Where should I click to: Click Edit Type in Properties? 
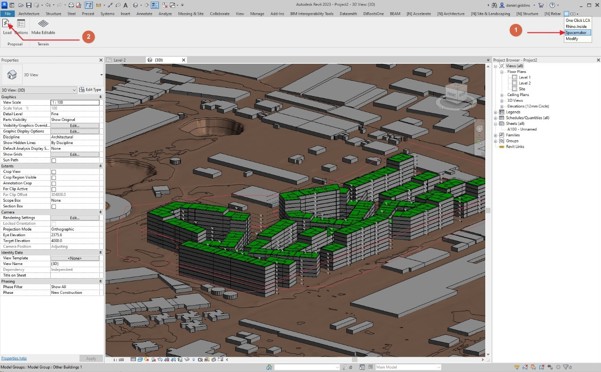click(90, 90)
